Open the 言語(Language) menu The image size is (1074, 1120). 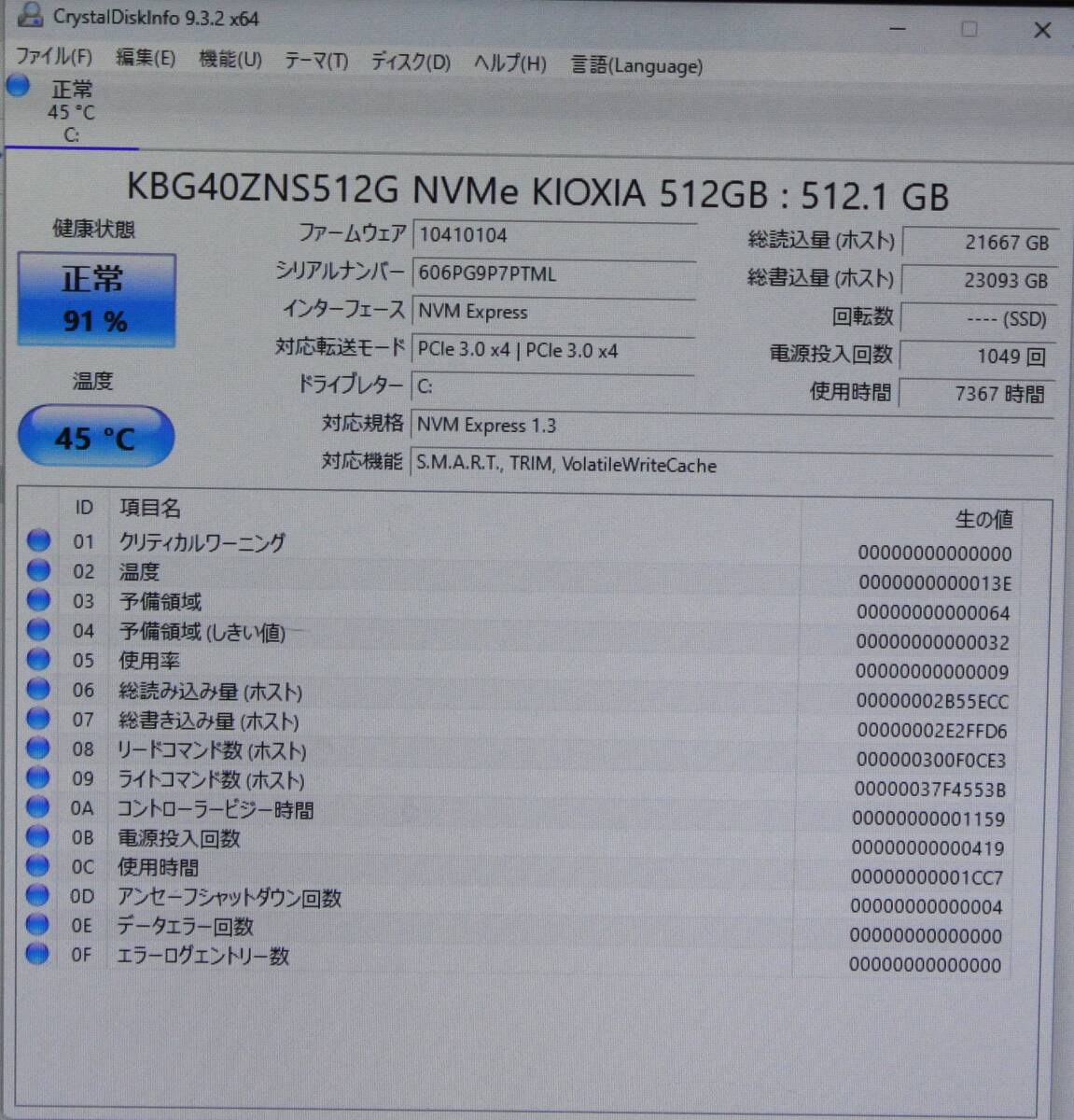(637, 65)
